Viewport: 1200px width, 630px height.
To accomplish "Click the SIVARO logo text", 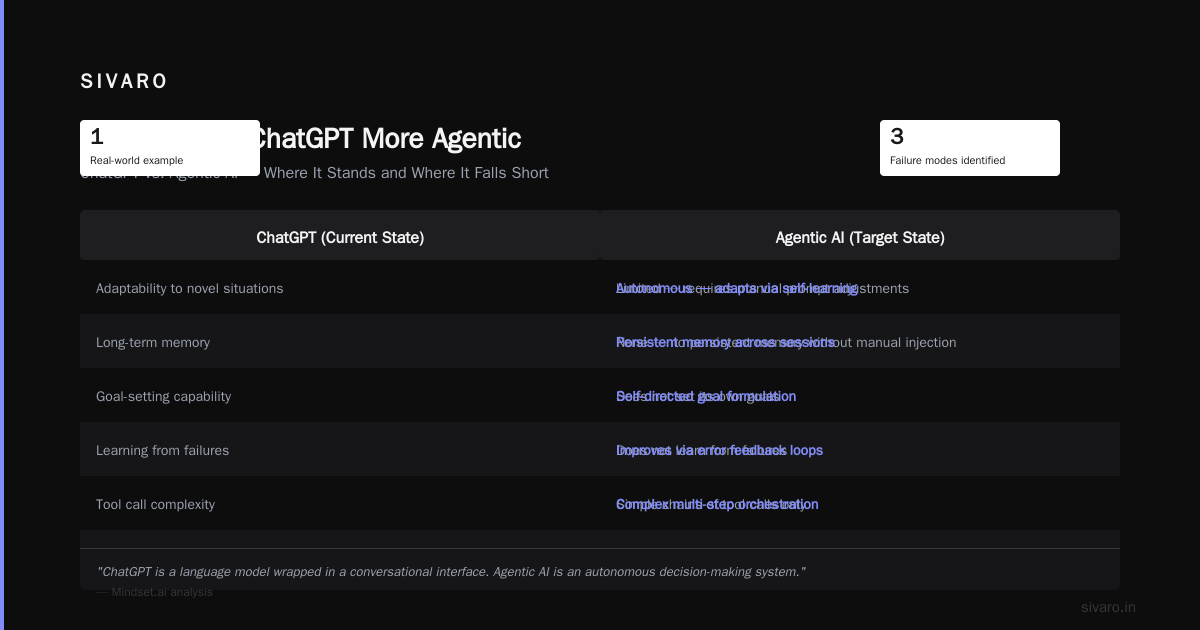I will [x=124, y=81].
